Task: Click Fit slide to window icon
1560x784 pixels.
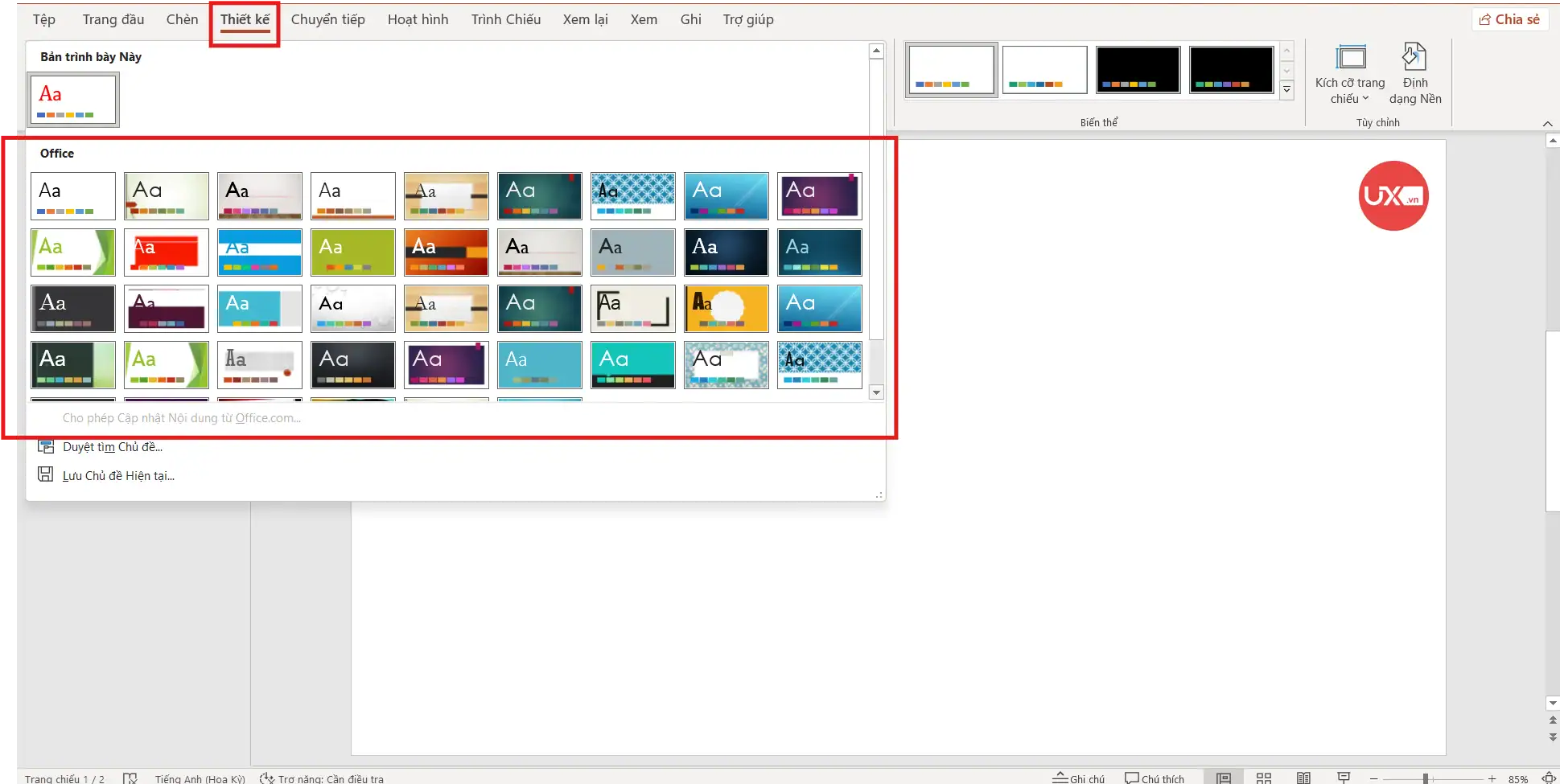Action: point(1548,778)
